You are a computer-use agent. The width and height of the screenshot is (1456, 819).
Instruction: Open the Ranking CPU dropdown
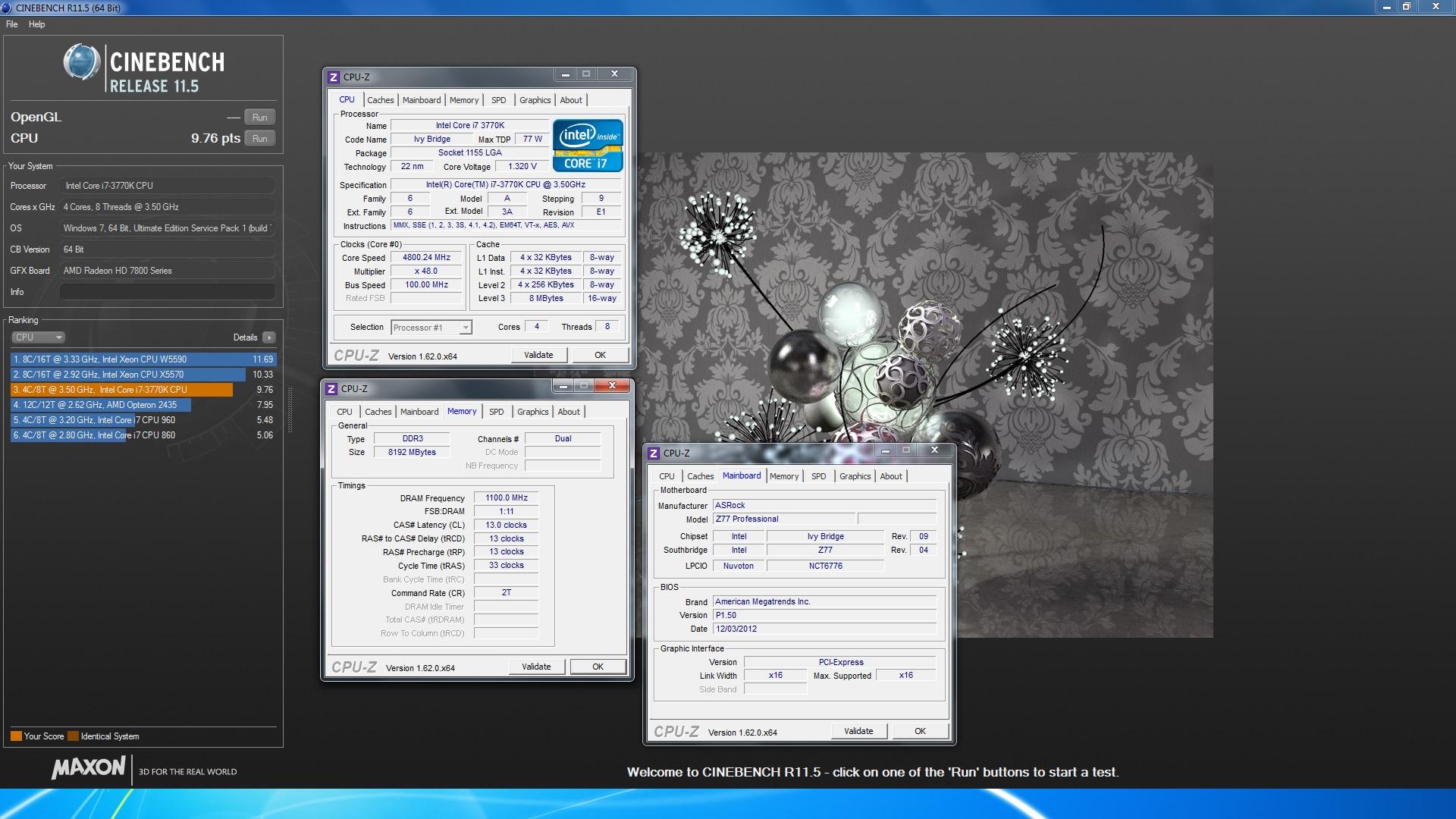pyautogui.click(x=38, y=337)
